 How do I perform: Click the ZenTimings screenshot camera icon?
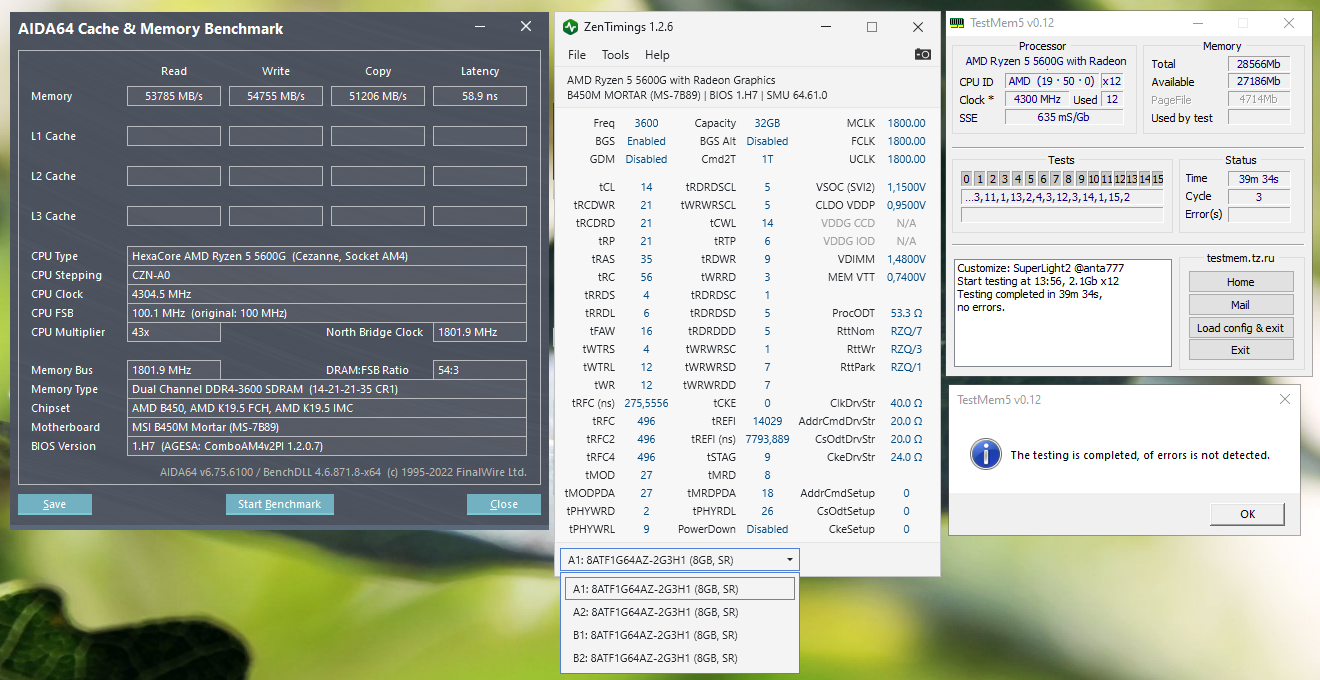coord(923,55)
